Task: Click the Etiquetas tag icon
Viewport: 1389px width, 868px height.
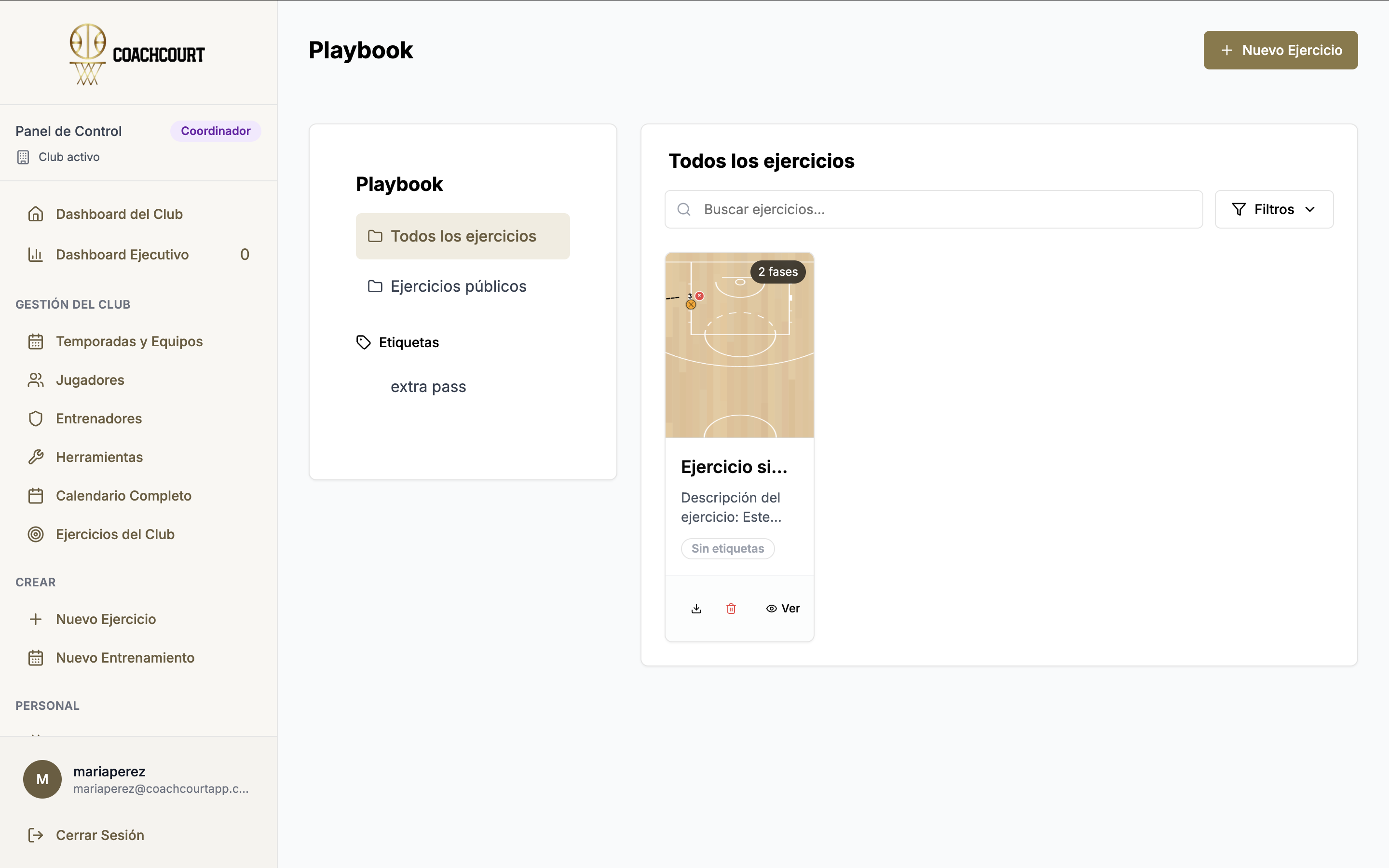Action: 363,341
